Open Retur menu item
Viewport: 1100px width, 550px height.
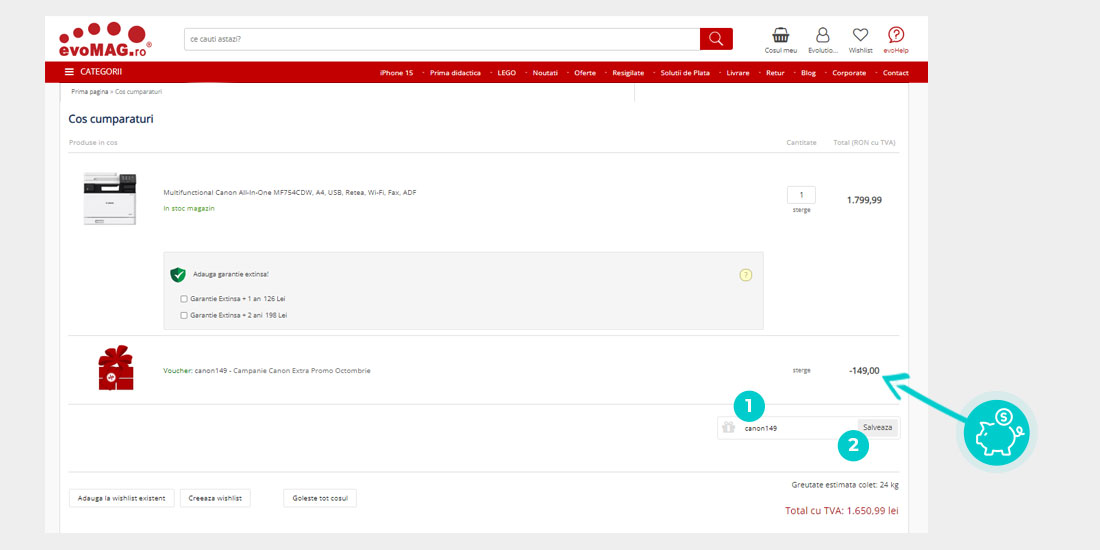click(x=775, y=73)
